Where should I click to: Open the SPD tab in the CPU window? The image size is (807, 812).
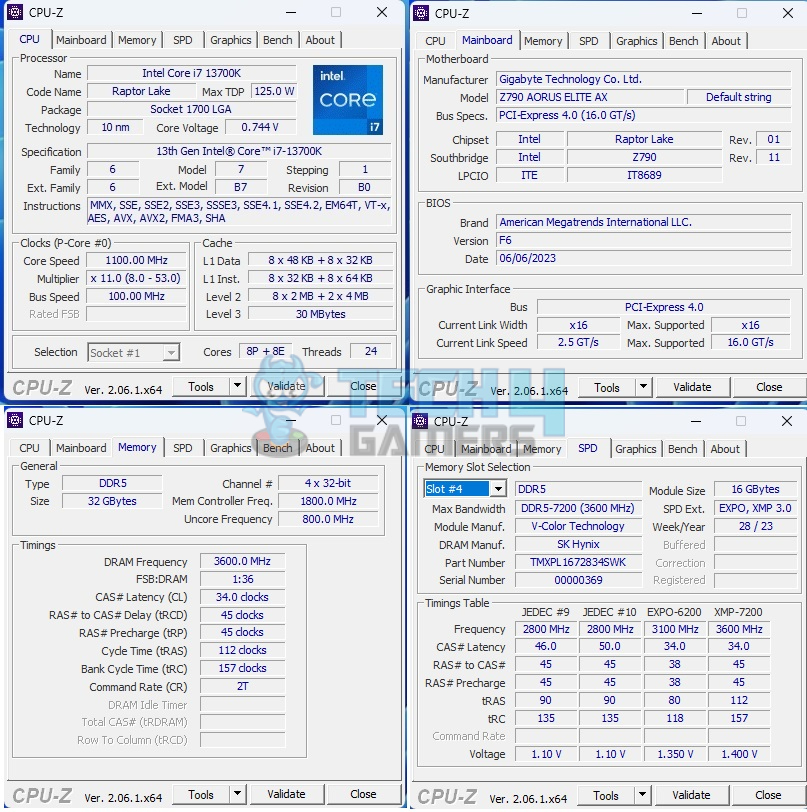[182, 40]
